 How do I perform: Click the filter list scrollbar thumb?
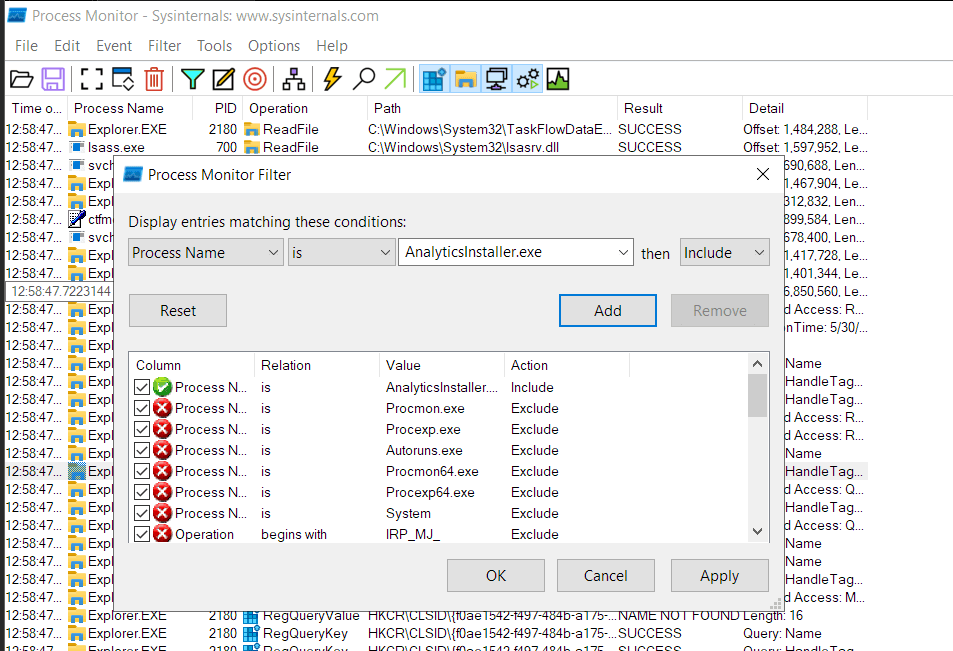(757, 396)
